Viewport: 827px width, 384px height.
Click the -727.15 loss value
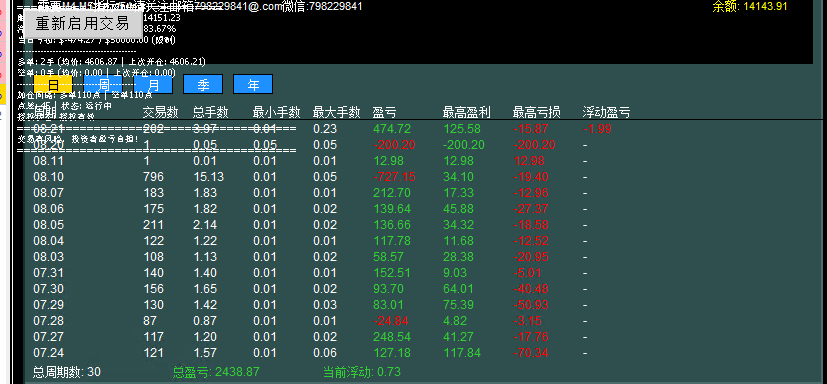(x=394, y=177)
